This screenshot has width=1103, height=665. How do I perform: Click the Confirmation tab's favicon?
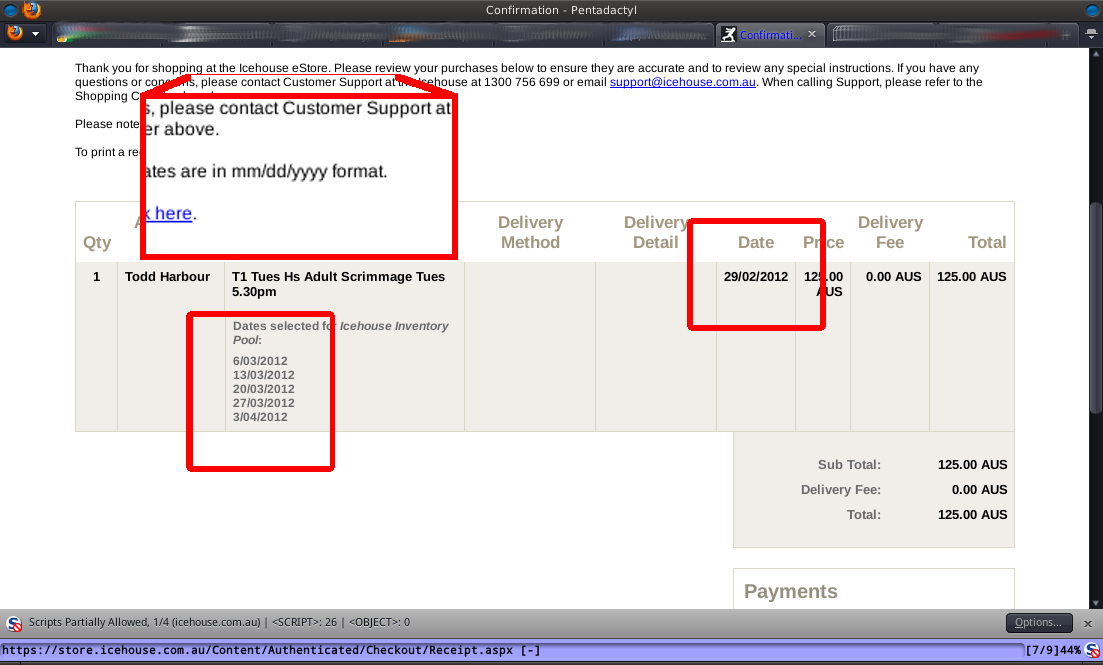(x=729, y=34)
